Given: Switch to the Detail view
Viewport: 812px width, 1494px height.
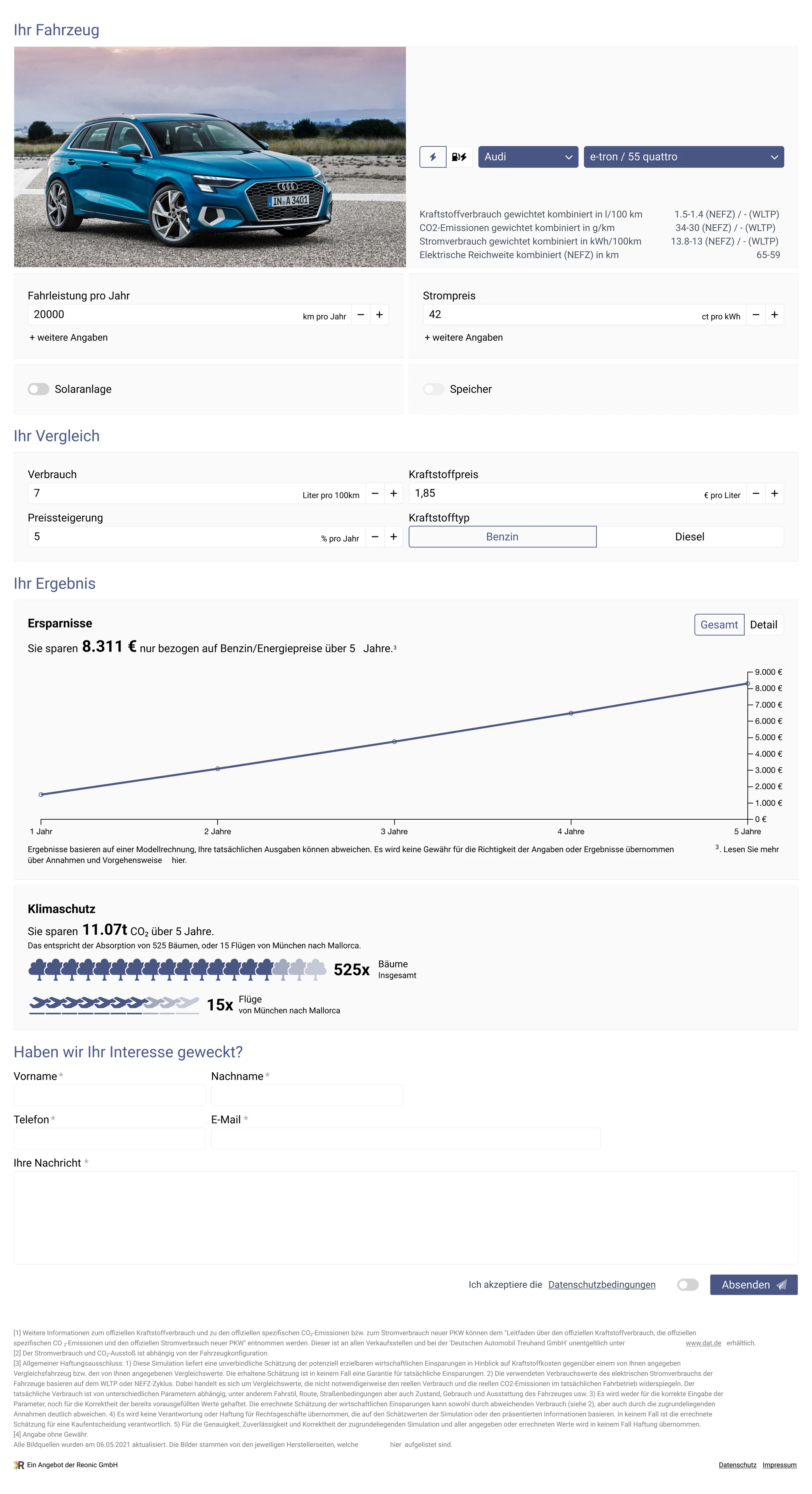Looking at the screenshot, I should pos(763,625).
